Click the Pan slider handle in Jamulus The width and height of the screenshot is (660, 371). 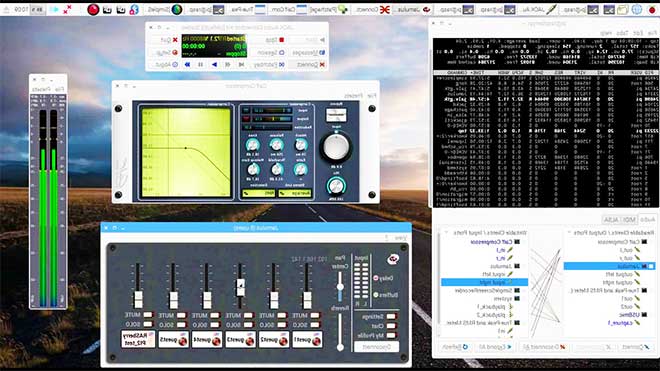point(340,286)
